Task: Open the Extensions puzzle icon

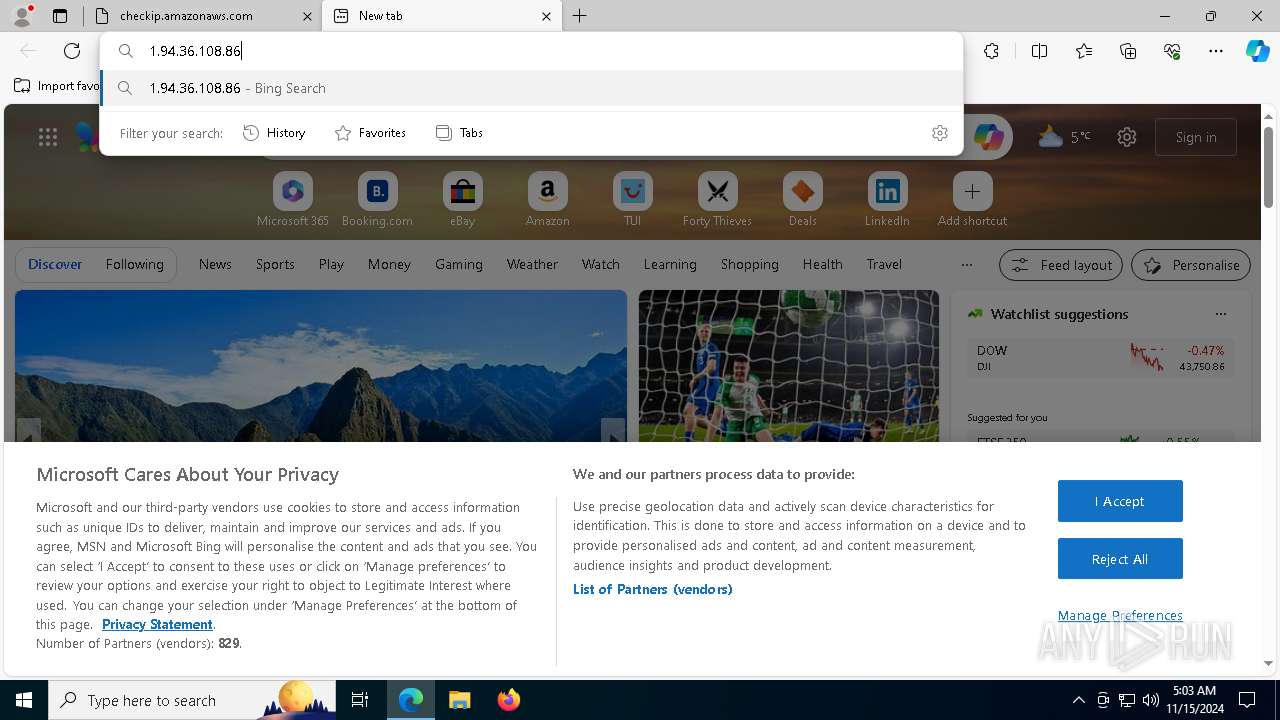Action: [991, 51]
